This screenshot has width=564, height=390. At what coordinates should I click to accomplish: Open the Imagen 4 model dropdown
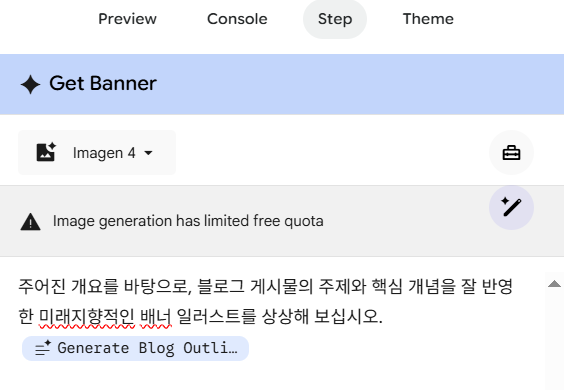coord(97,153)
